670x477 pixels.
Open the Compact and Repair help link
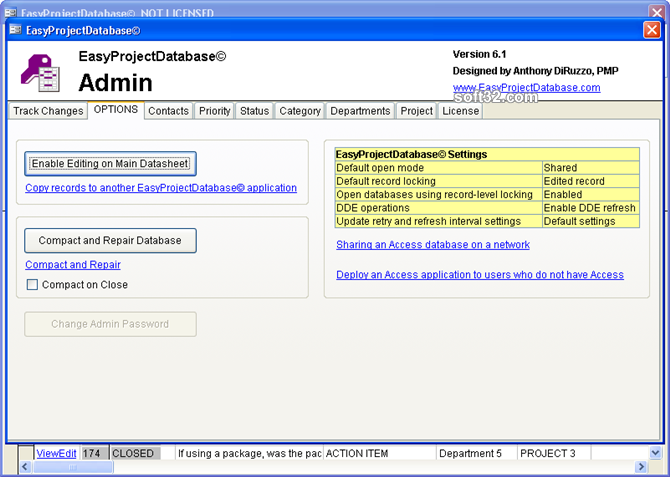click(x=73, y=265)
